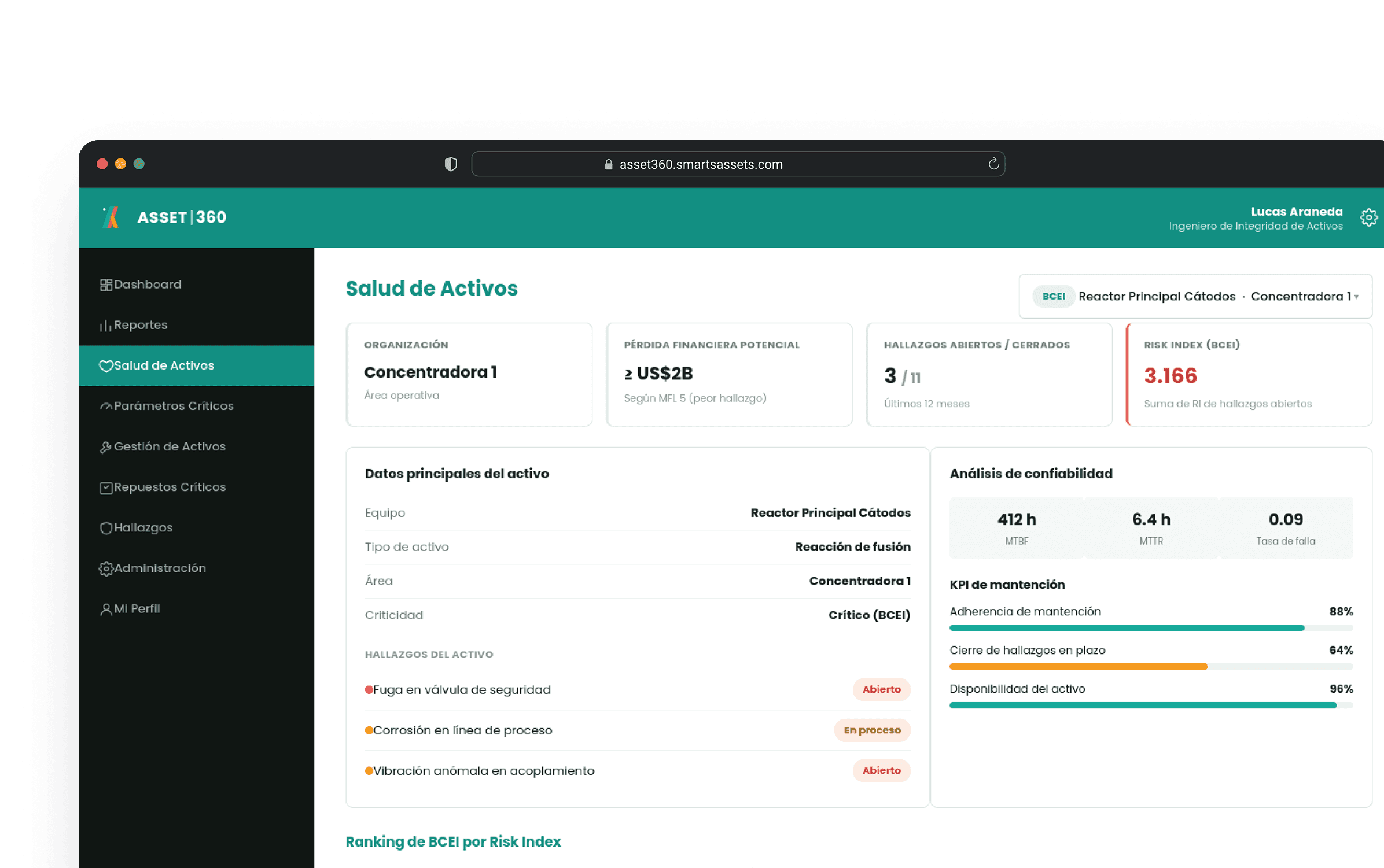Go to Hallazgos section

(196, 527)
